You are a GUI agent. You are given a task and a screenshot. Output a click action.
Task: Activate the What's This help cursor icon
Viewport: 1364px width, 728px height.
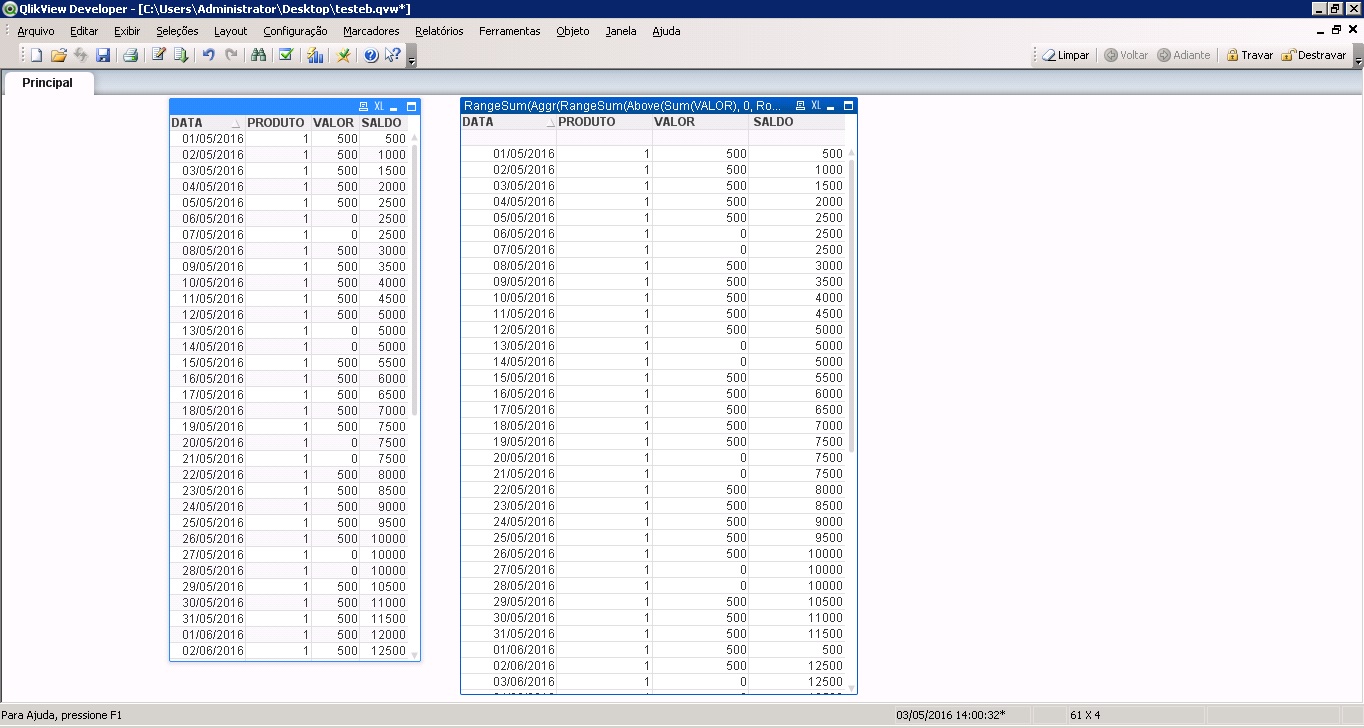[x=393, y=55]
